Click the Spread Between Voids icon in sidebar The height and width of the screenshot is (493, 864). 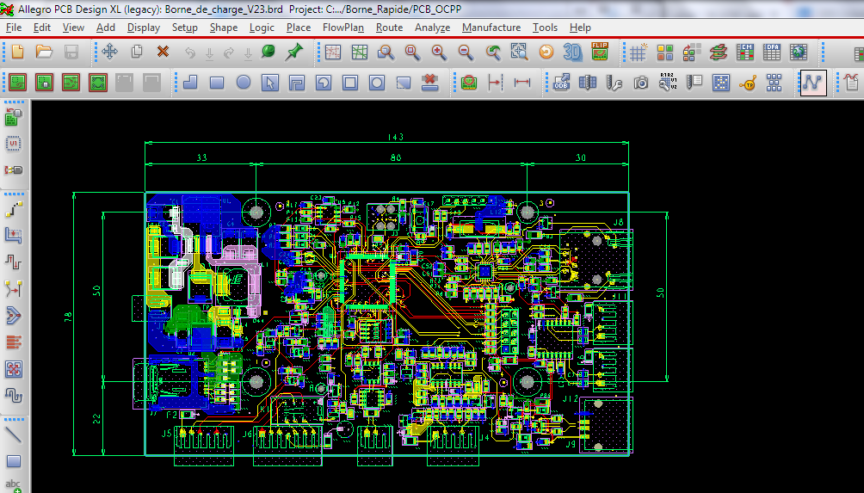[14, 369]
